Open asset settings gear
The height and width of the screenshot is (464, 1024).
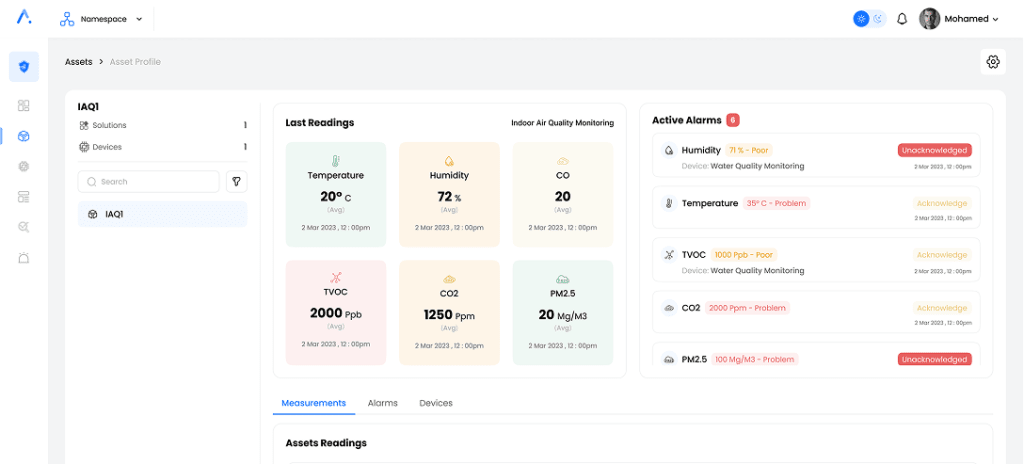[x=992, y=62]
